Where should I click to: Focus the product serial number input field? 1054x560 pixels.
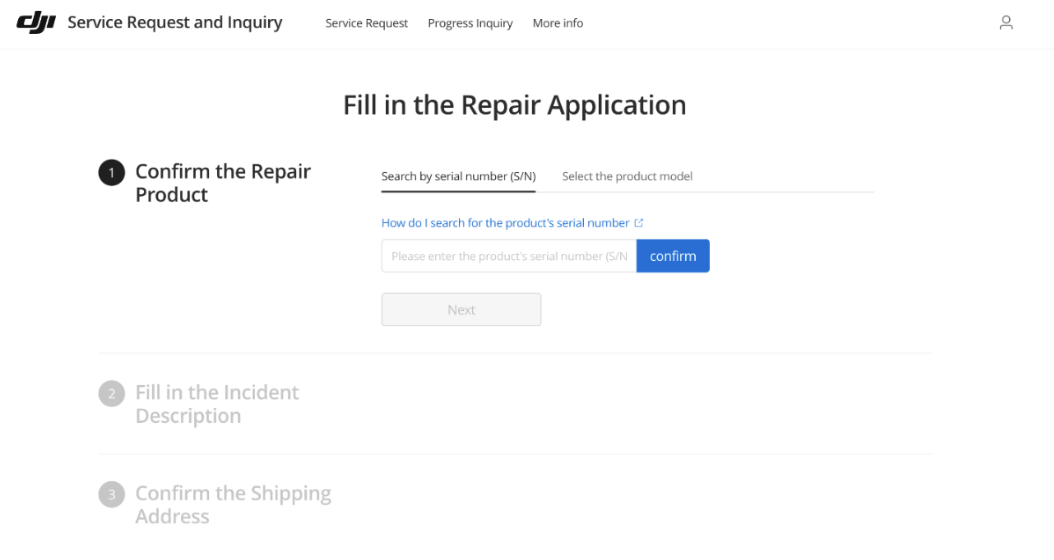(x=508, y=256)
